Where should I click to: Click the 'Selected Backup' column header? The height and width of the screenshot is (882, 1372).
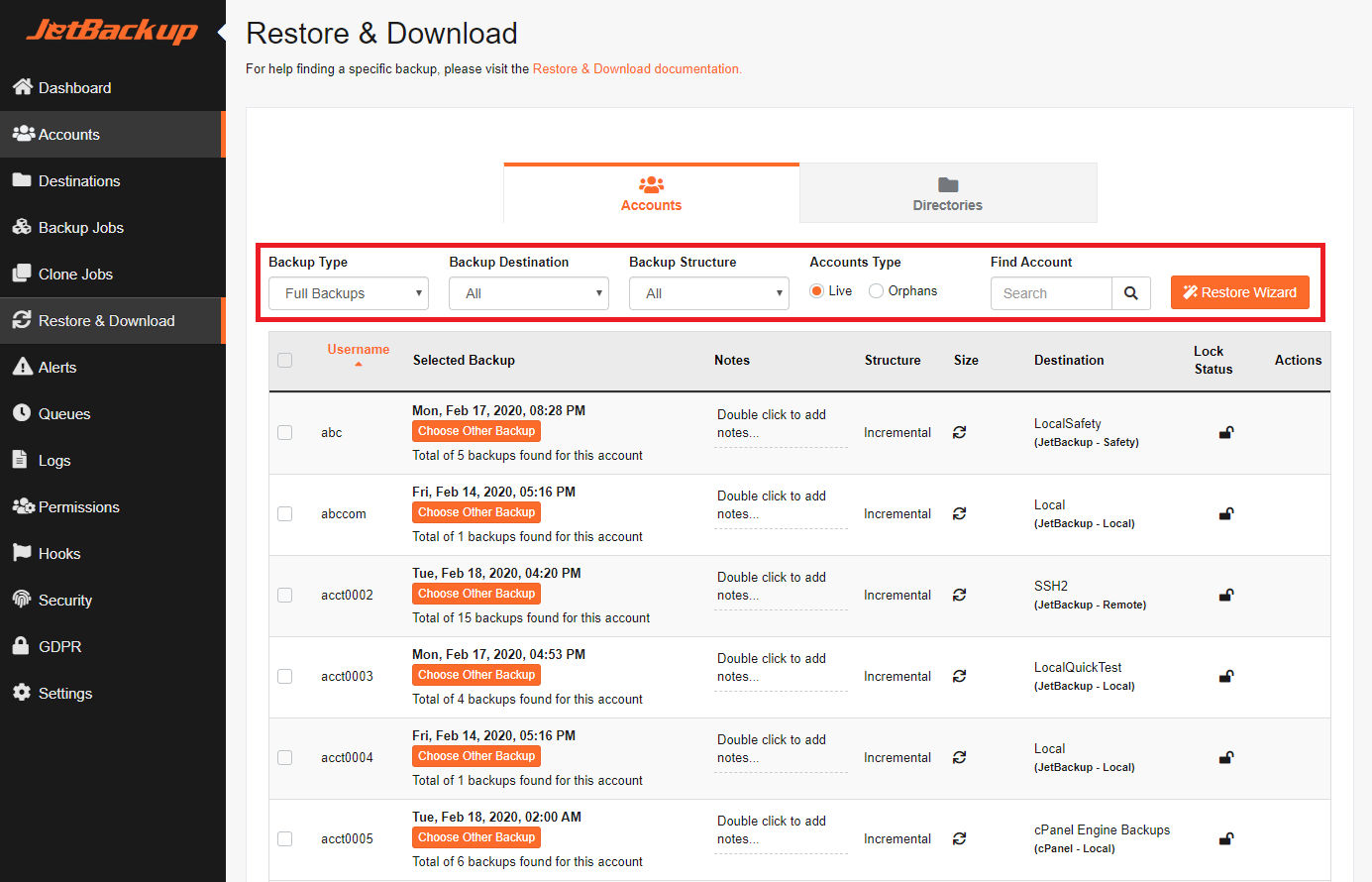(x=464, y=360)
